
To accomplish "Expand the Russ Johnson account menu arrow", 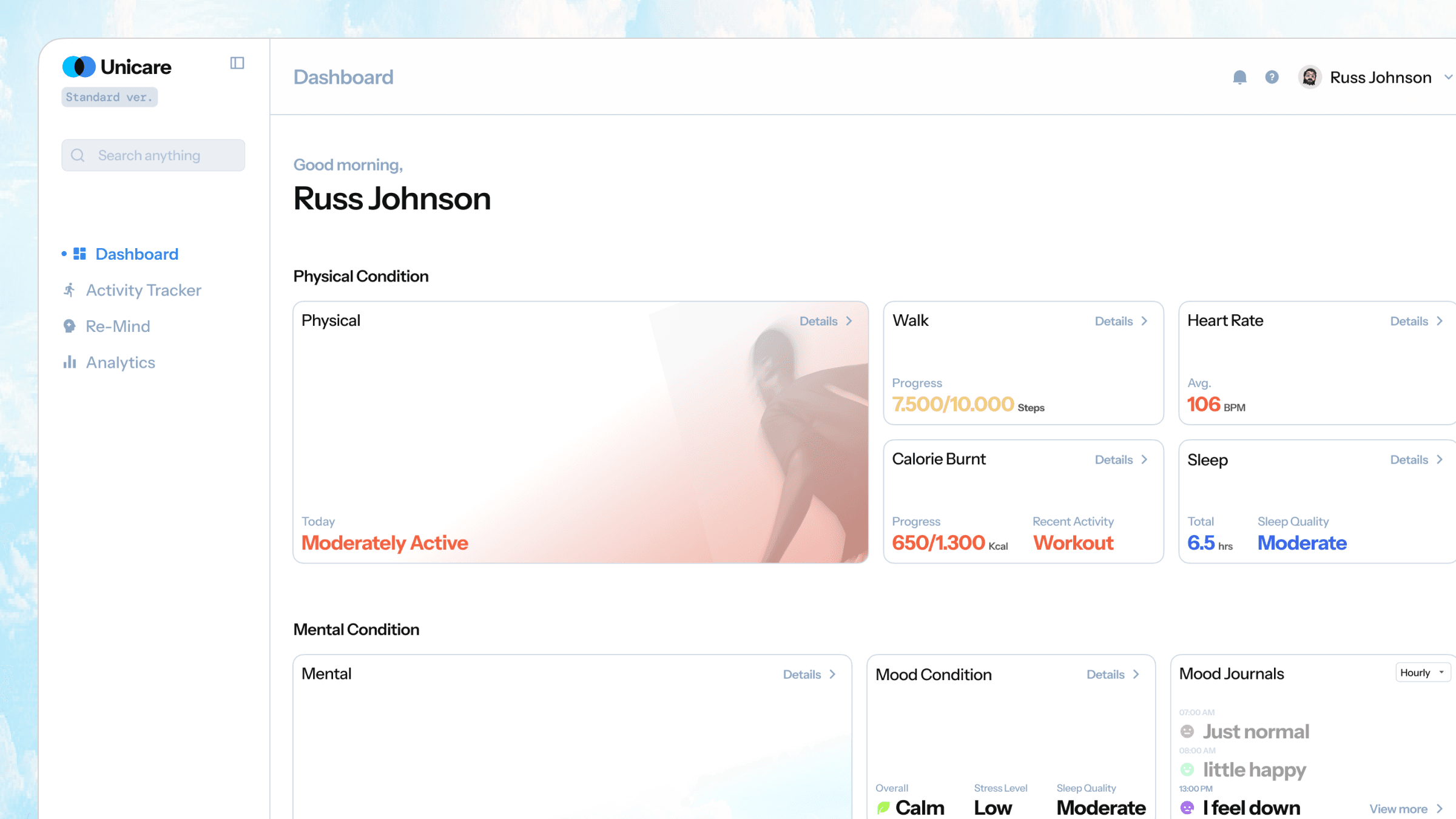I will click(1448, 78).
